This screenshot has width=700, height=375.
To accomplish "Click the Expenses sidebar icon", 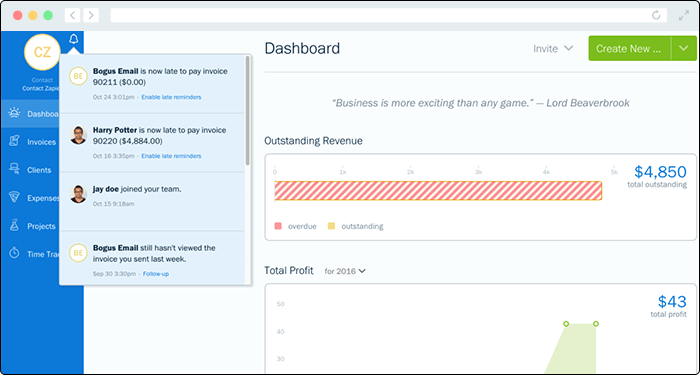I will click(15, 198).
